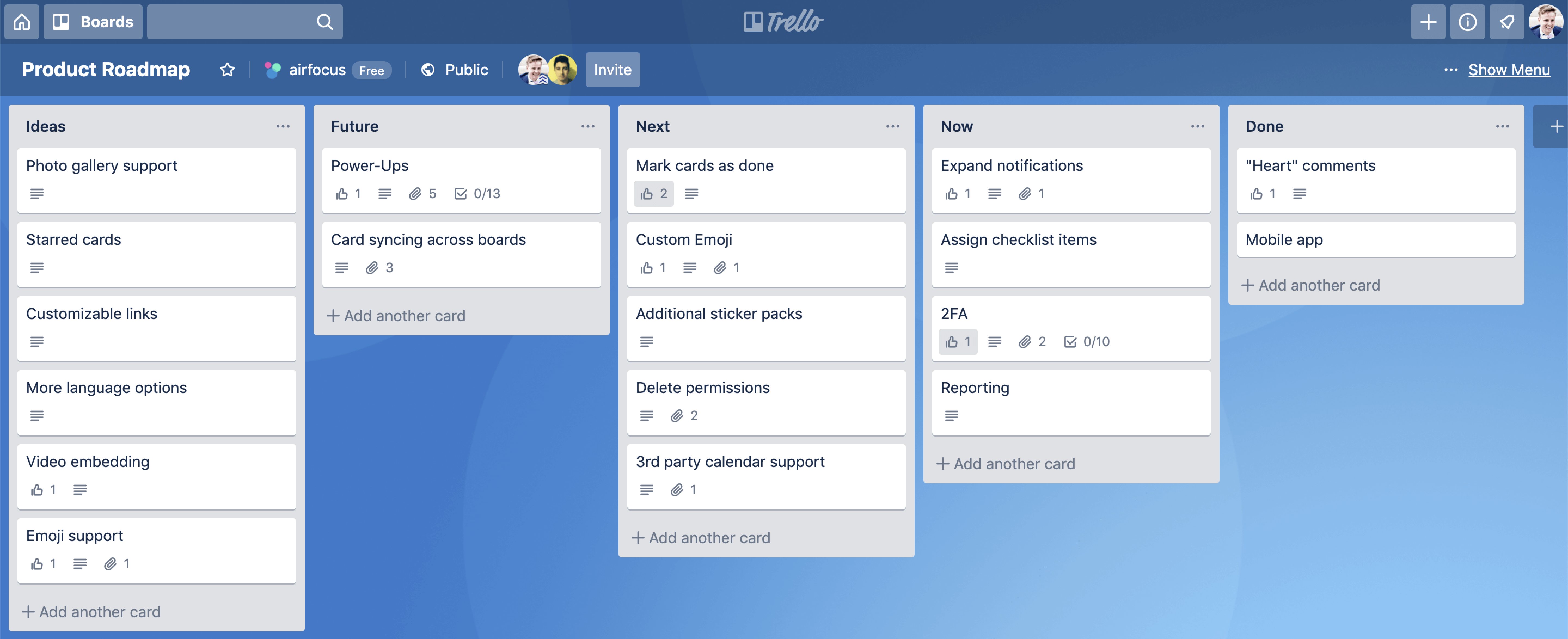This screenshot has width=1568, height=639.
Task: Click the thumbs-up icon on 2FA card
Action: pos(950,341)
